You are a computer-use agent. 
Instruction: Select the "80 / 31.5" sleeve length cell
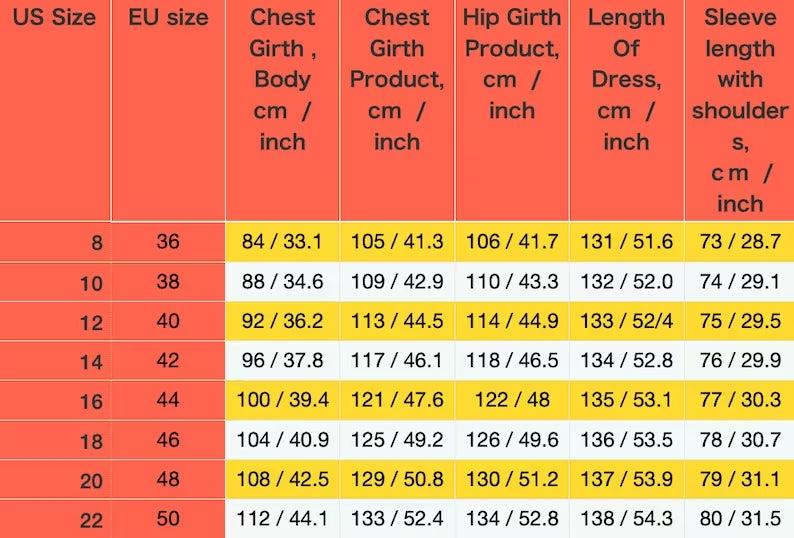tap(740, 519)
